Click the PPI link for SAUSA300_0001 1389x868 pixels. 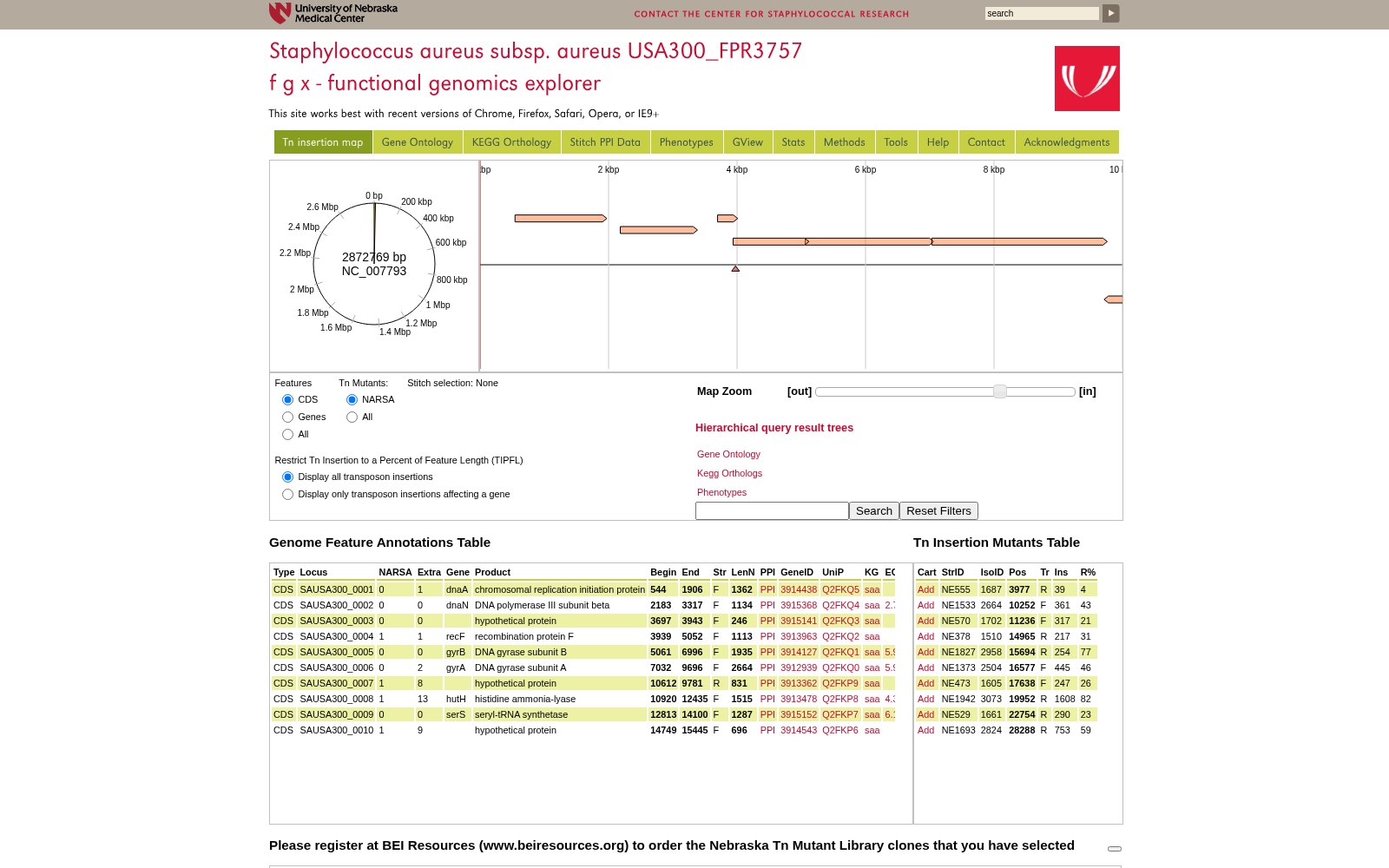[767, 589]
